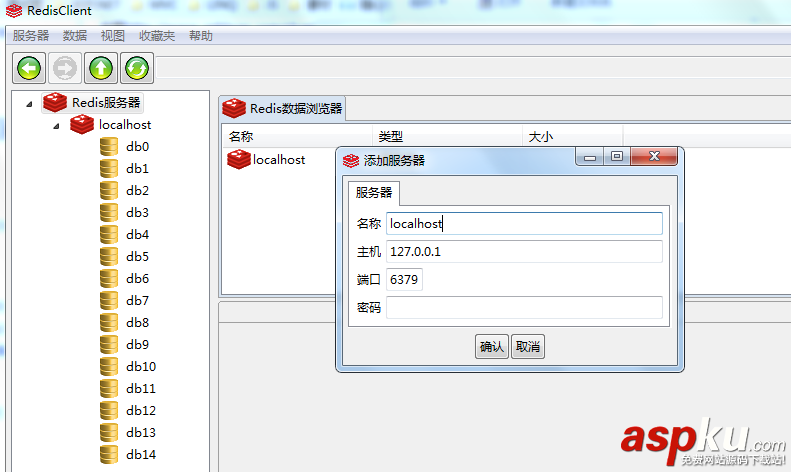Viewport: 791px width, 472px height.
Task: Close the 添加服务器 dialog
Action: click(x=654, y=157)
